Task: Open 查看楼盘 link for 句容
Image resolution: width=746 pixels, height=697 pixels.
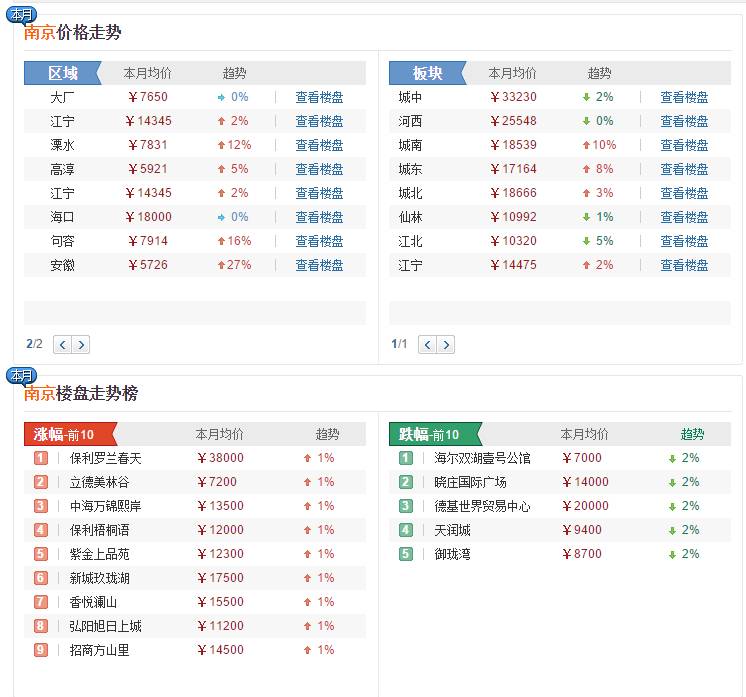Action: point(319,241)
